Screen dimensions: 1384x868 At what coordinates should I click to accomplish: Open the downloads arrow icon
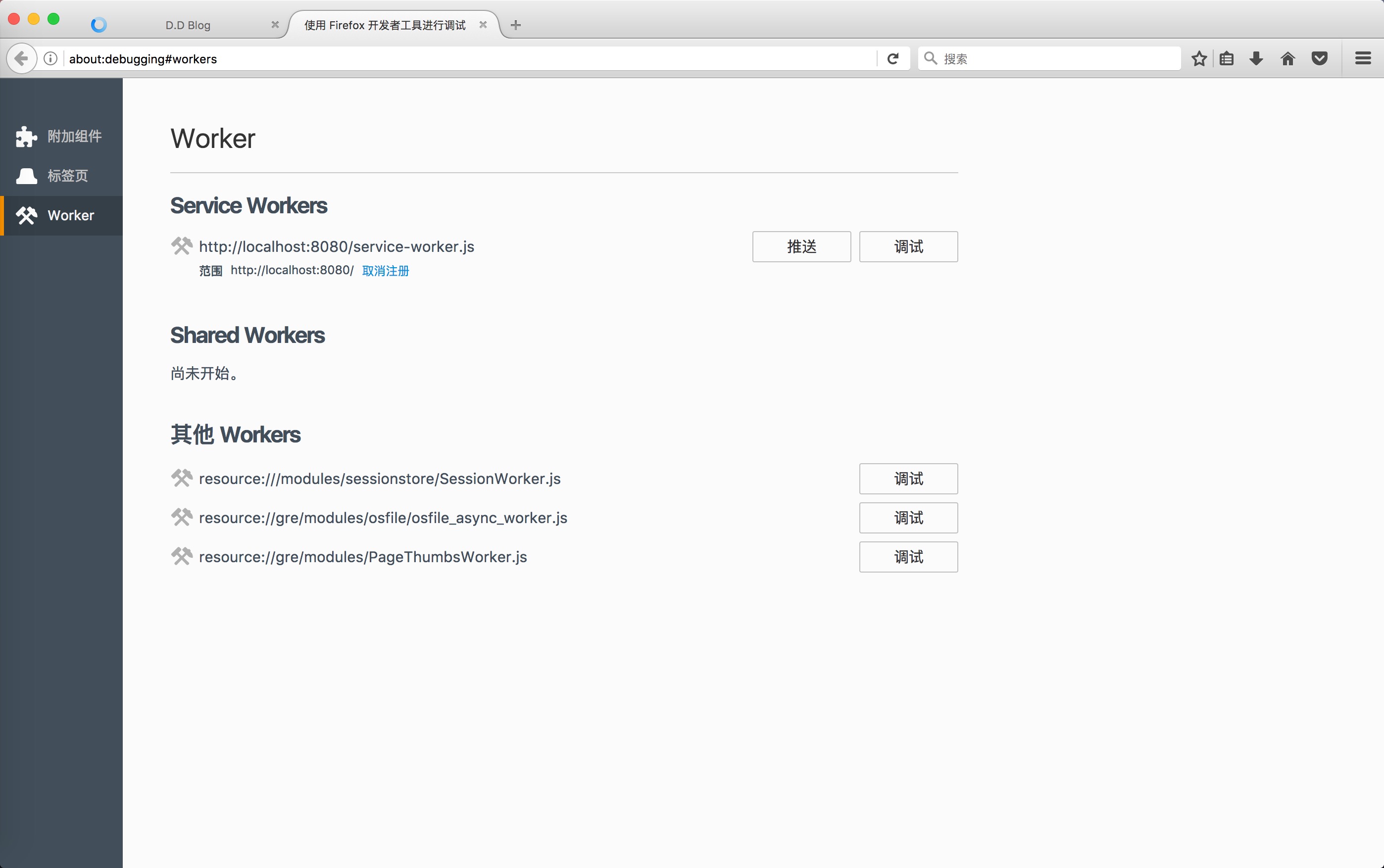[1256, 58]
